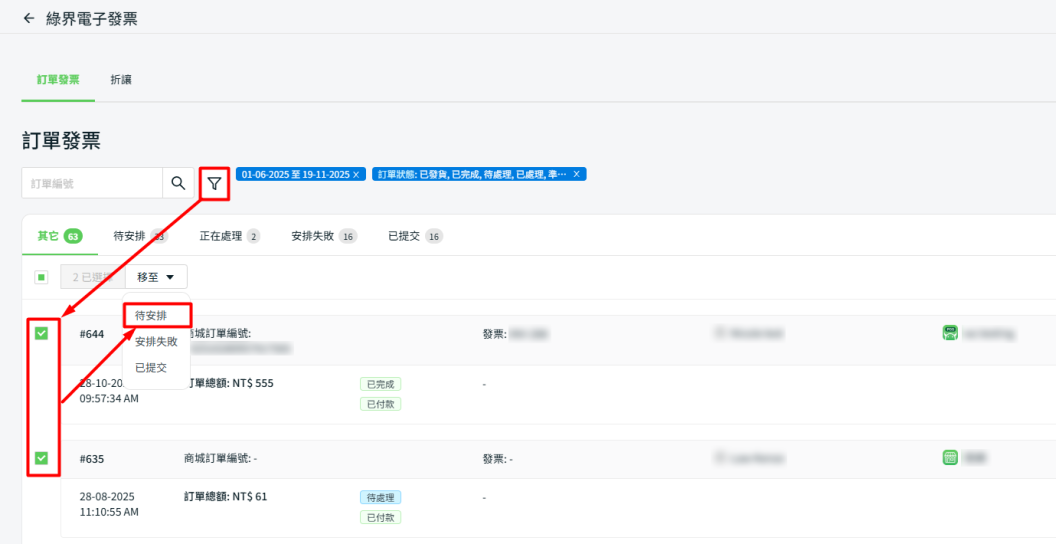Open the 安排失敗 status tab
The width and height of the screenshot is (1056, 544).
(323, 236)
